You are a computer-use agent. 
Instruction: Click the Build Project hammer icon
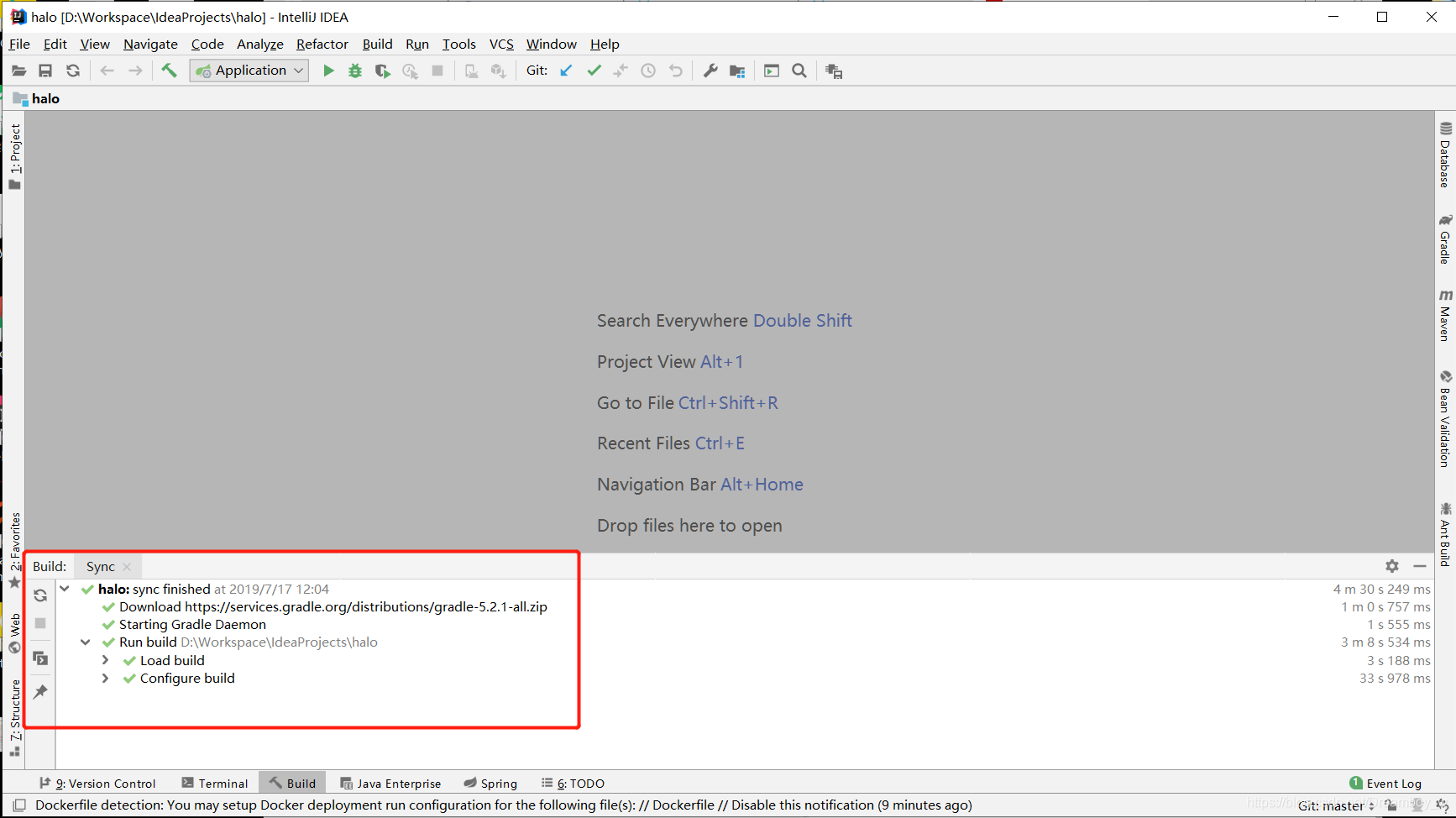[x=169, y=71]
